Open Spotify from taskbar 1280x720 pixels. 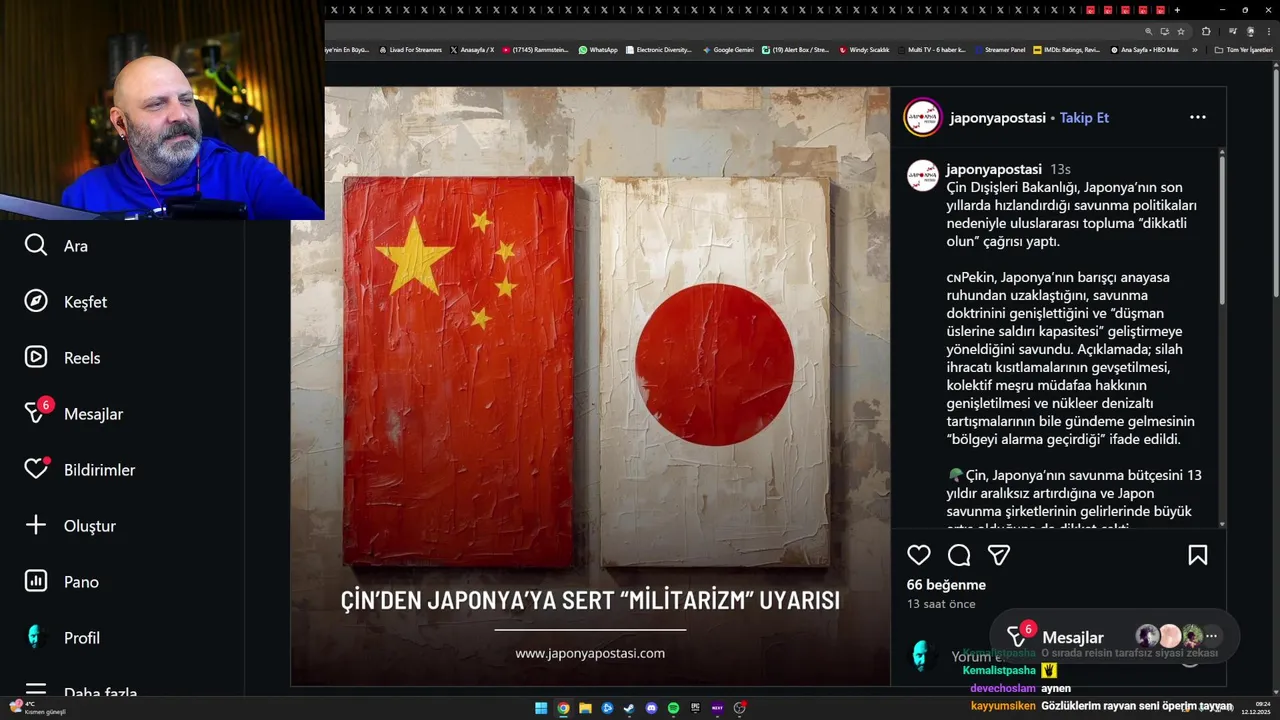673,708
